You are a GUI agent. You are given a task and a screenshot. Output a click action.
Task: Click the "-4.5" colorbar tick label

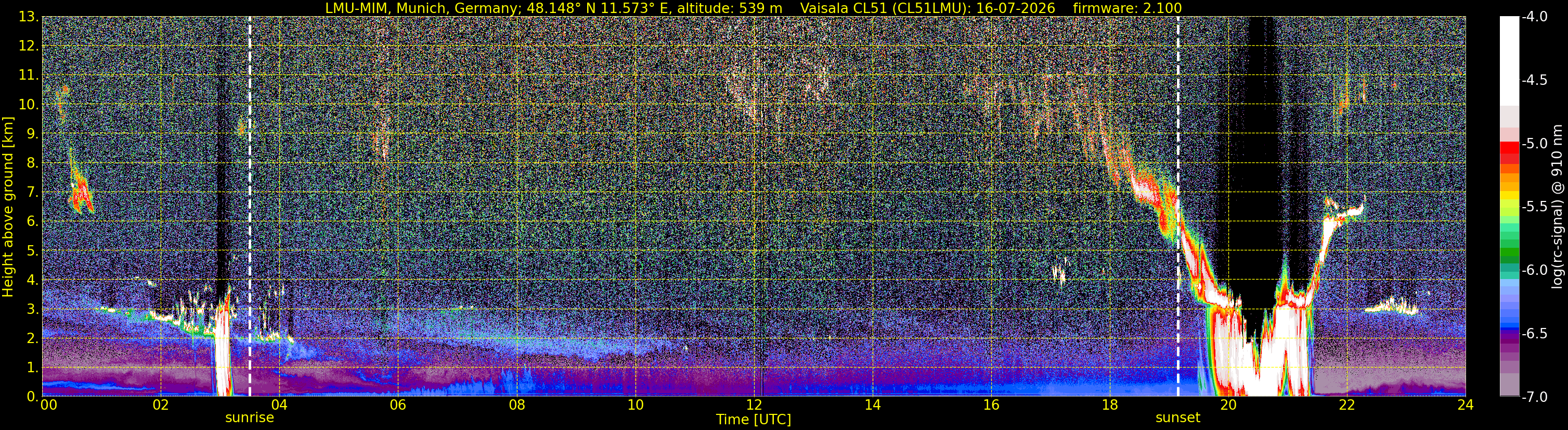1534,80
